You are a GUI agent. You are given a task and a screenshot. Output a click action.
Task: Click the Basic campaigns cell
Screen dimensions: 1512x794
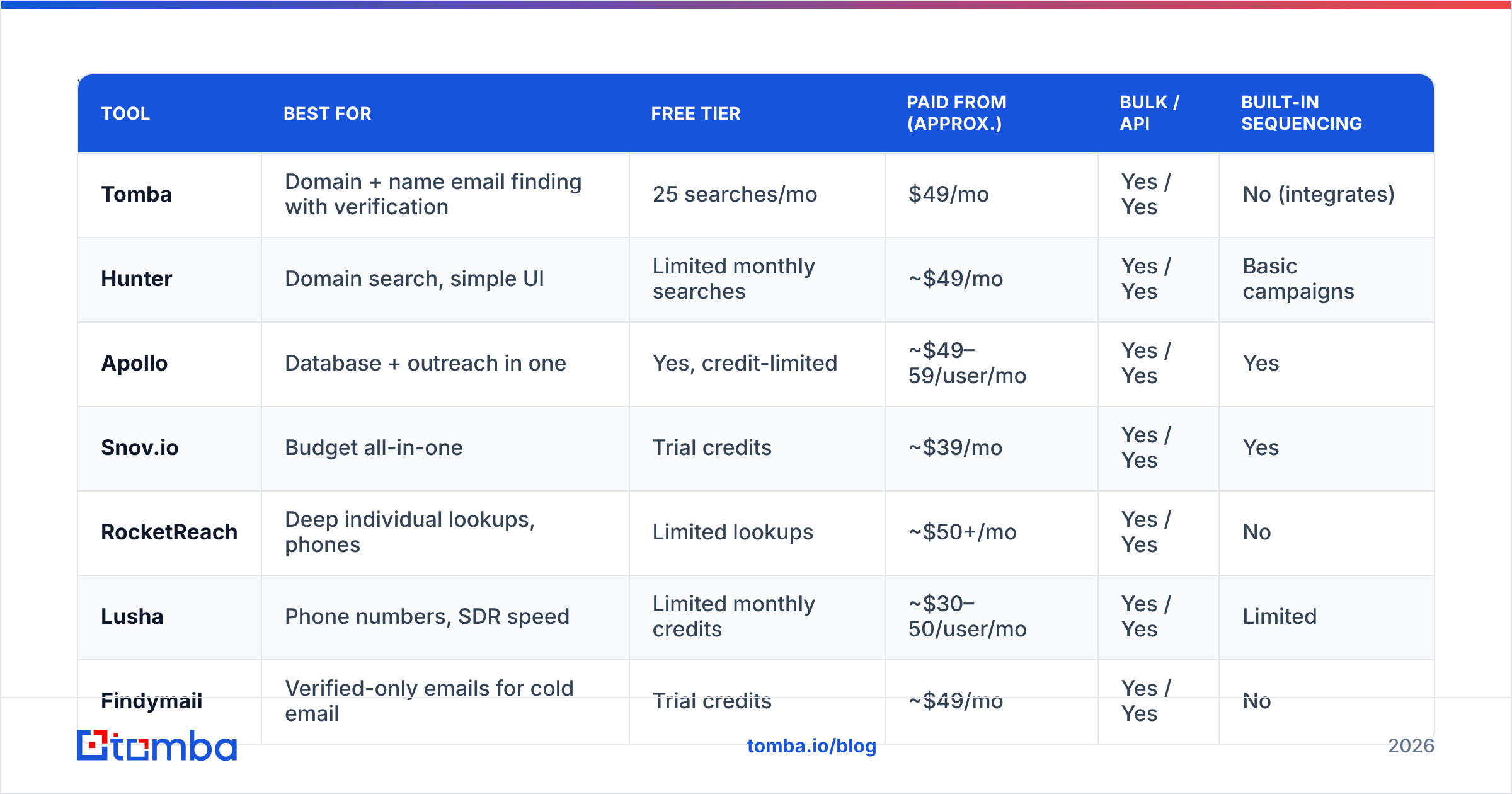click(x=1298, y=279)
